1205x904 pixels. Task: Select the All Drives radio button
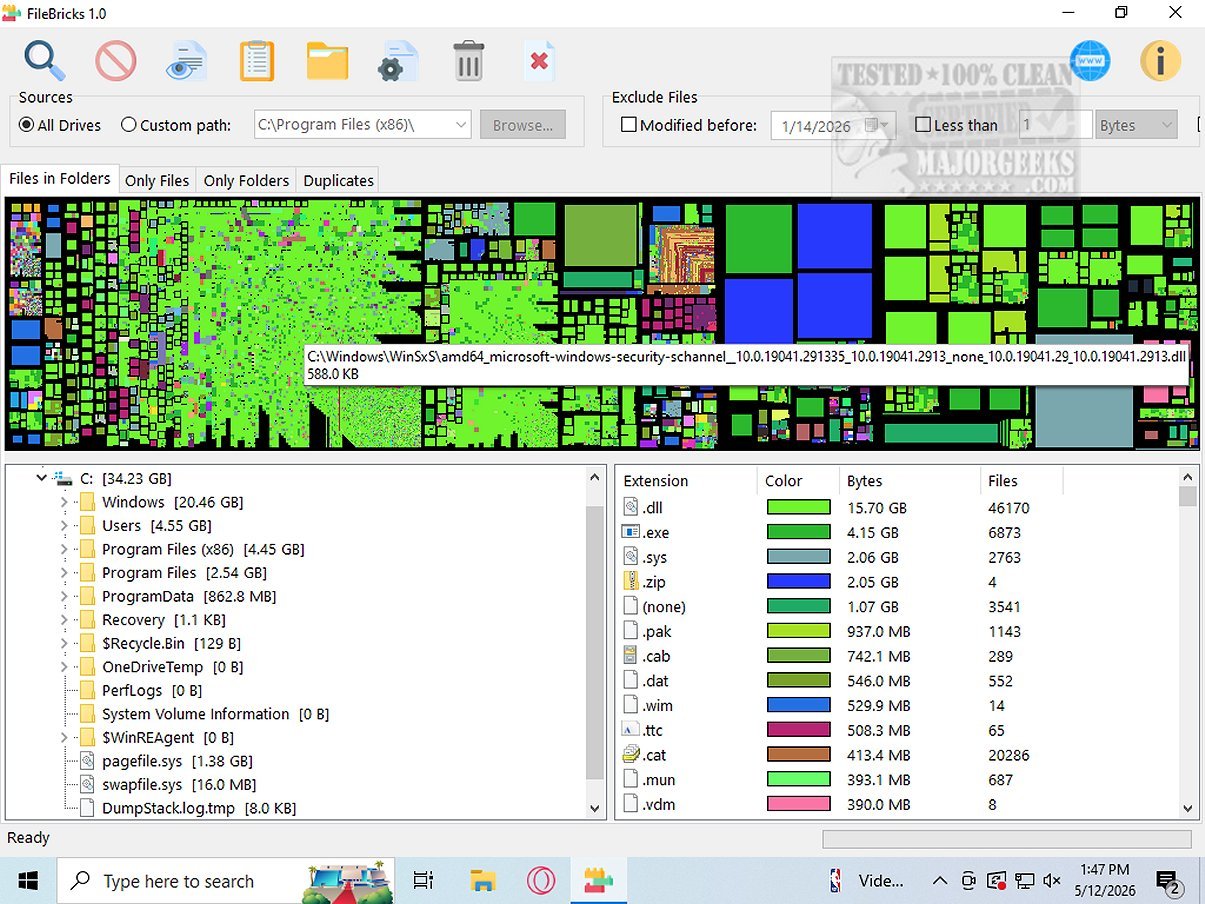(27, 125)
